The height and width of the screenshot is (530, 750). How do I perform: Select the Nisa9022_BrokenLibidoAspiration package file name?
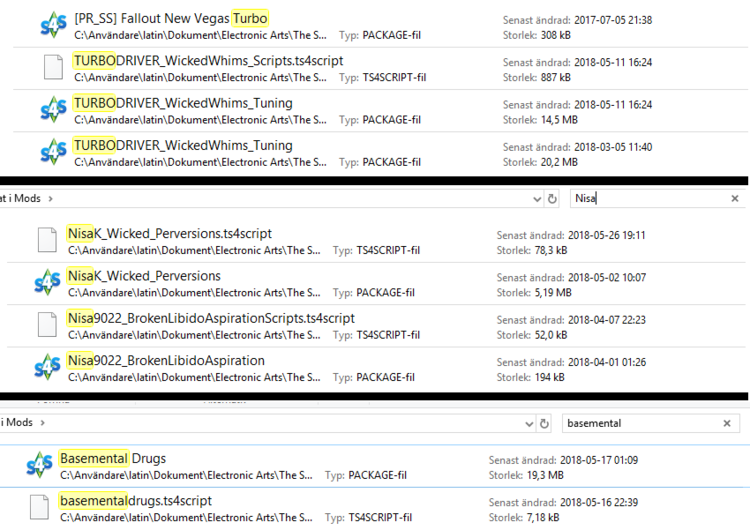click(166, 361)
